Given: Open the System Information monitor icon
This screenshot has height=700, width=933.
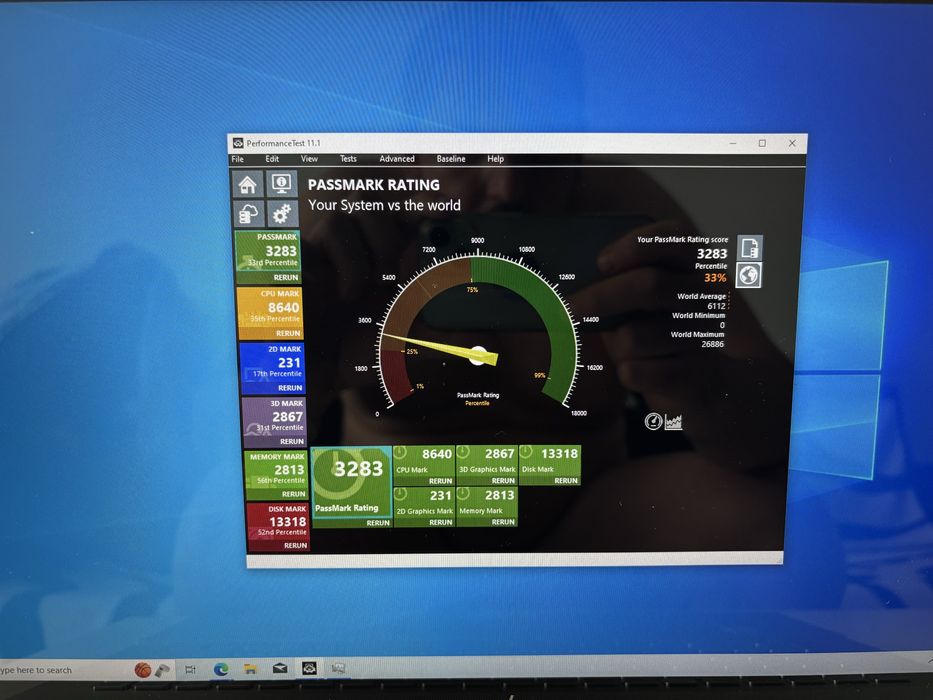Looking at the screenshot, I should 281,183.
